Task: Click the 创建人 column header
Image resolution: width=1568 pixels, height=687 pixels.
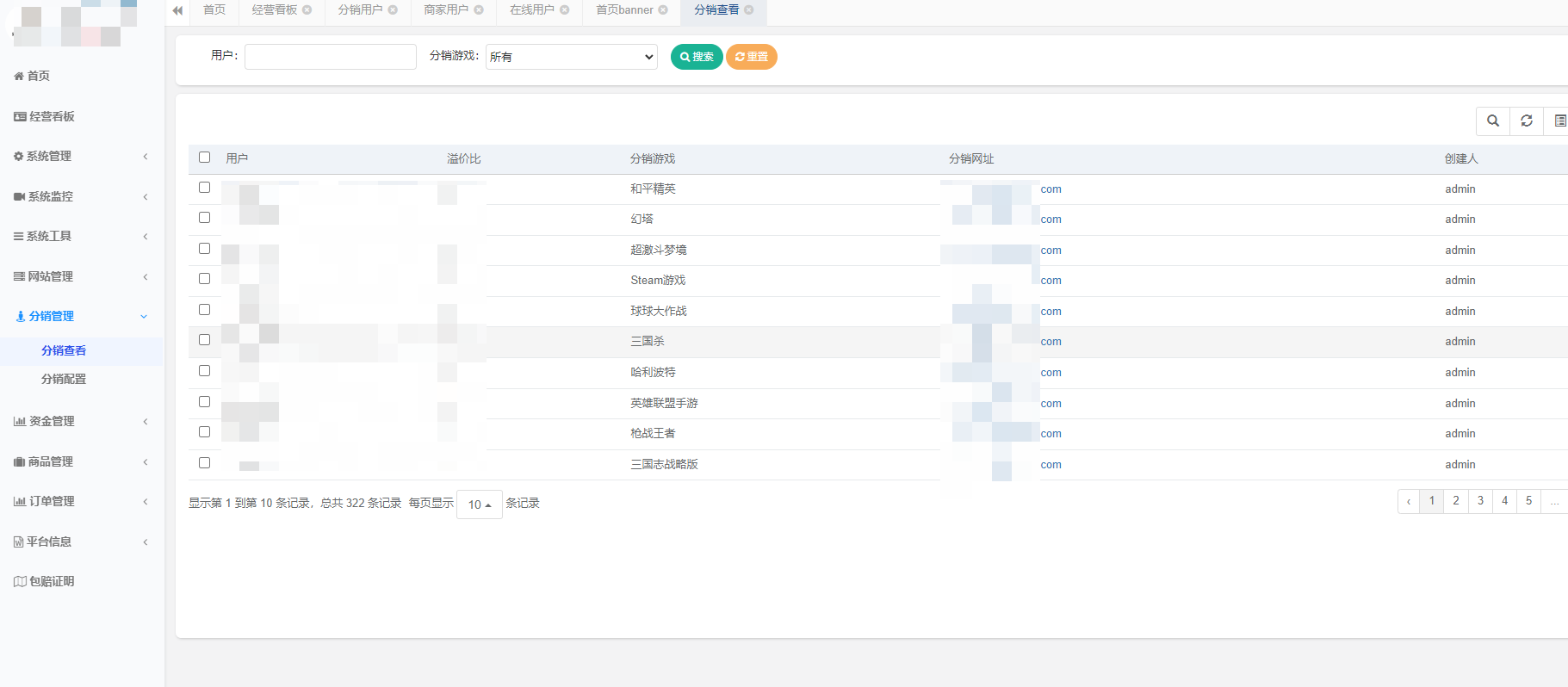Action: click(1461, 158)
